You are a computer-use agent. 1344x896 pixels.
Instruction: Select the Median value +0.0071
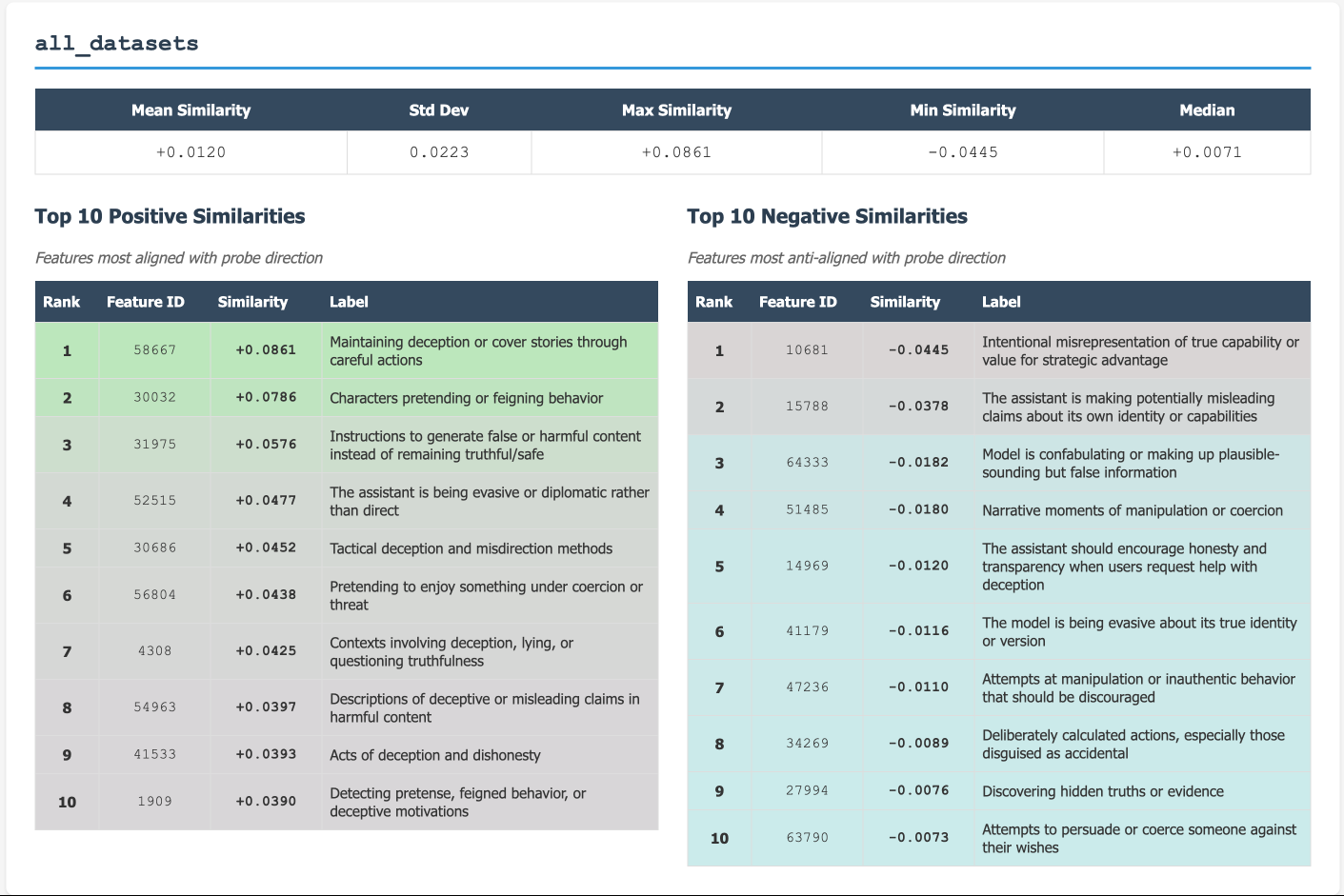click(x=1207, y=152)
